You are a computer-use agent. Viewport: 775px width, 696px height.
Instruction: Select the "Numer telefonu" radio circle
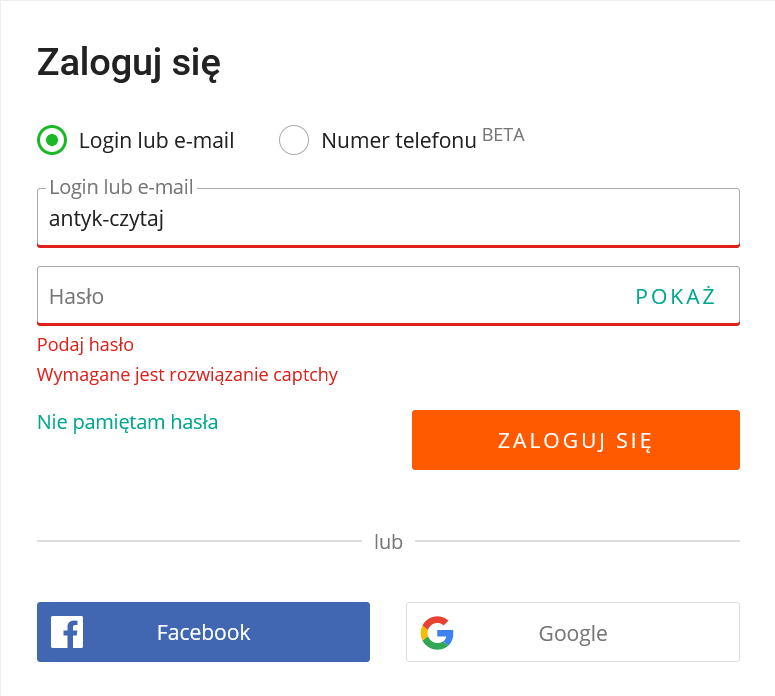point(294,141)
